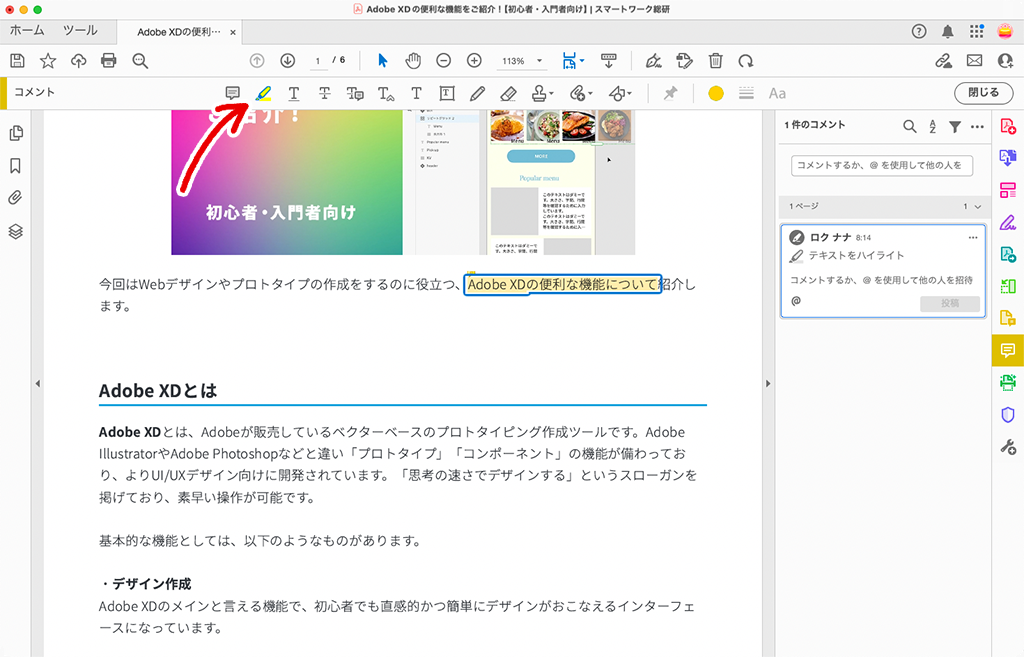Zoom in with the plus button

pyautogui.click(x=474, y=61)
